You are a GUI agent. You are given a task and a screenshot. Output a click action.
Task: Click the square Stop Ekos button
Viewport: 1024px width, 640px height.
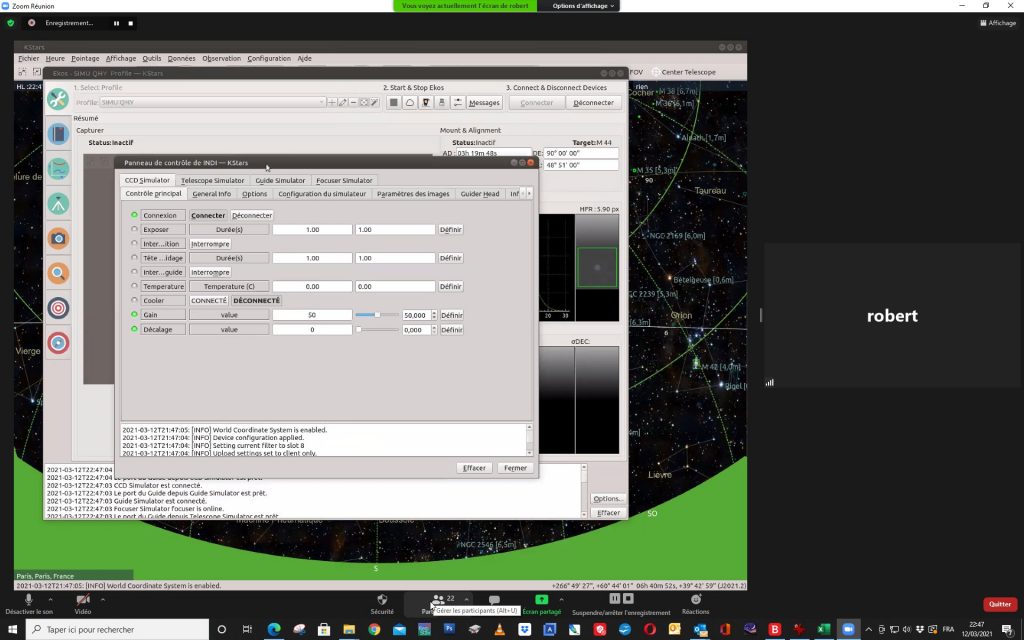393,103
